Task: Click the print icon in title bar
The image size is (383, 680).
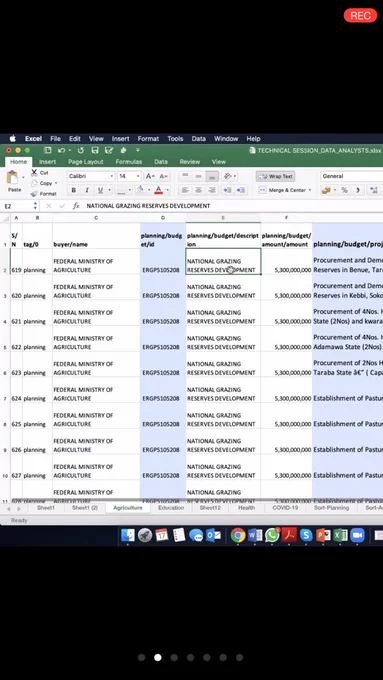Action: [x=123, y=150]
